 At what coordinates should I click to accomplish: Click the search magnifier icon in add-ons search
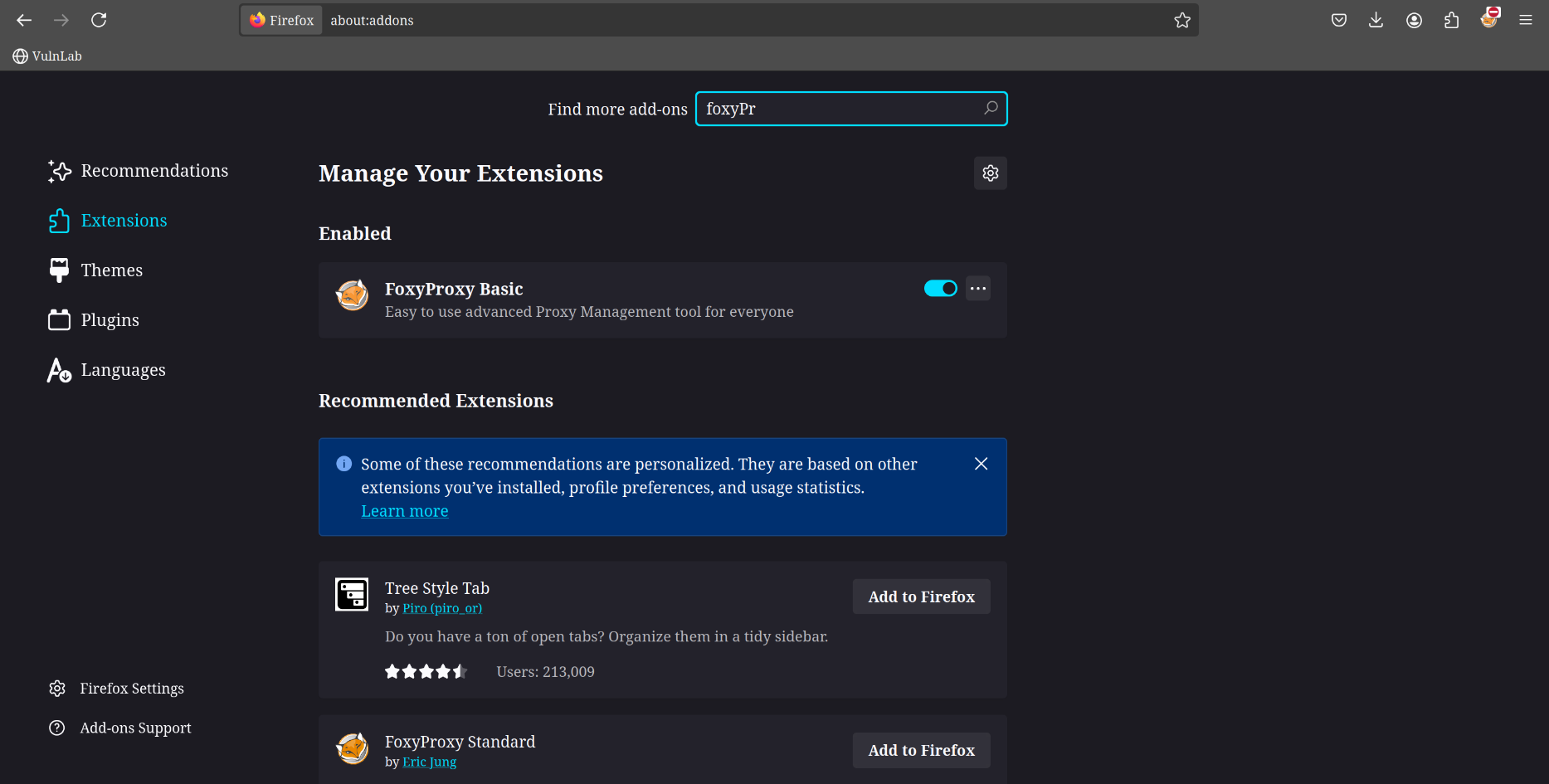click(991, 108)
